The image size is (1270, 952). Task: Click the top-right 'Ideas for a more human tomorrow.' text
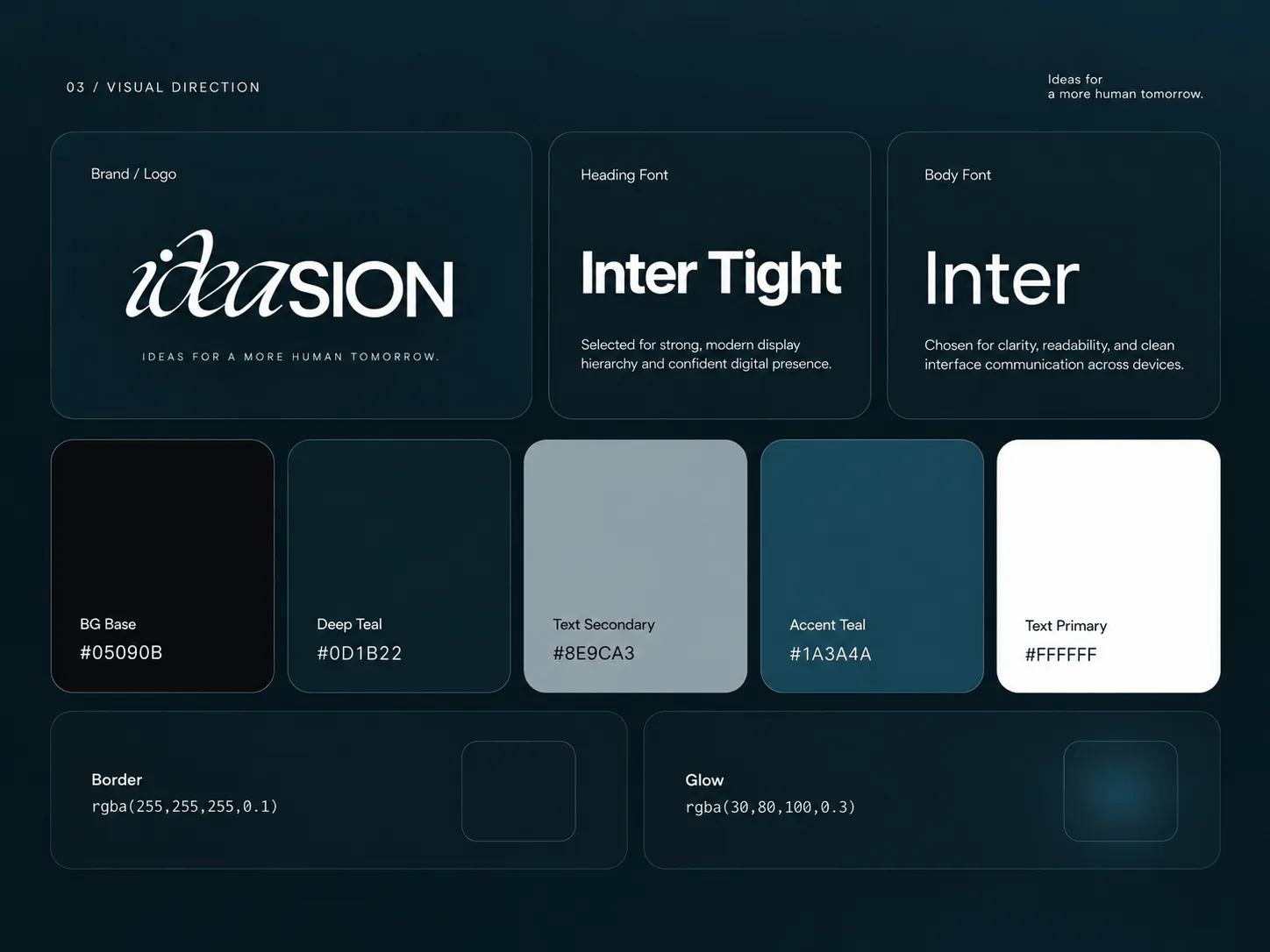pyautogui.click(x=1125, y=87)
